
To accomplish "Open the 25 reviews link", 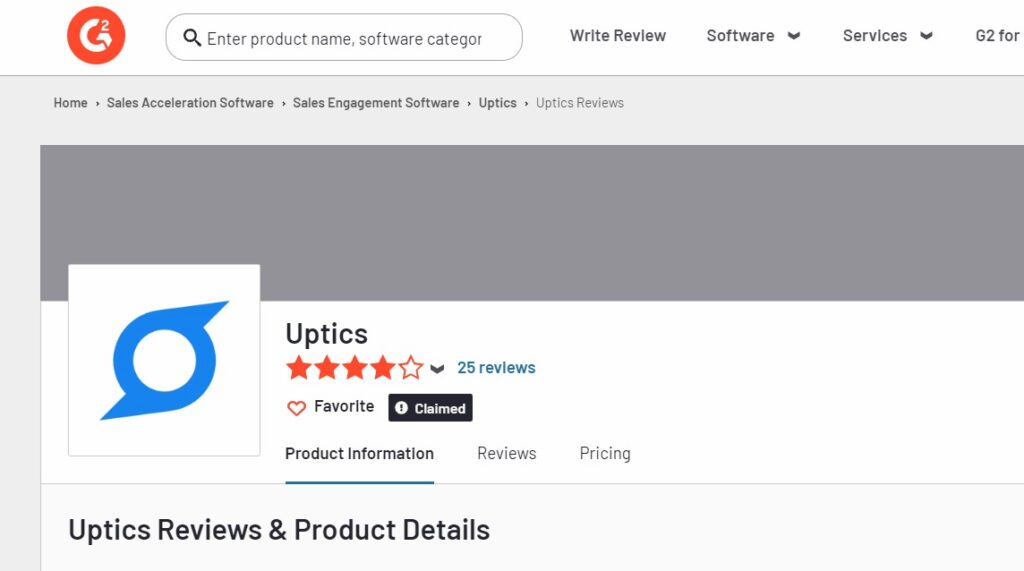I will pyautogui.click(x=496, y=368).
